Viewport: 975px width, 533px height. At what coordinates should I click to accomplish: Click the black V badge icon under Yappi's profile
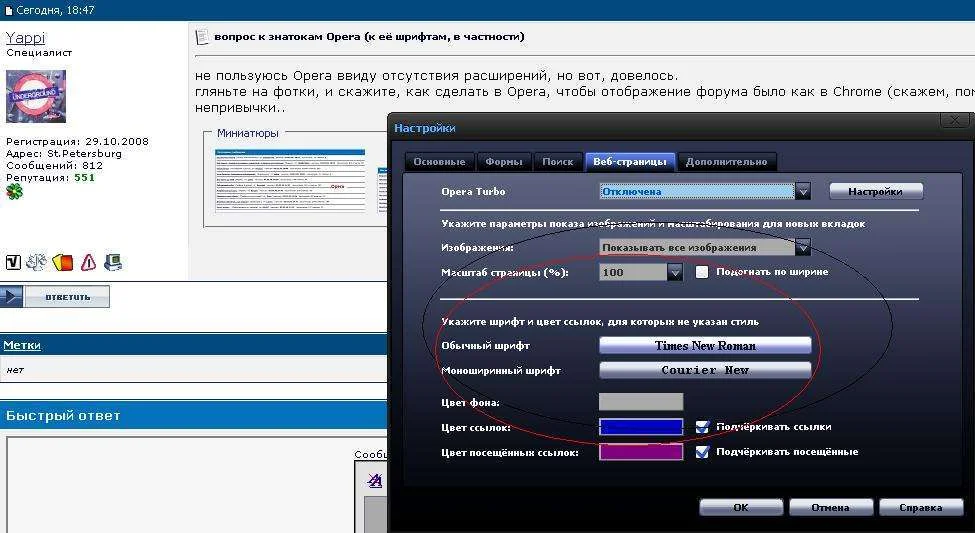pyautogui.click(x=13, y=262)
